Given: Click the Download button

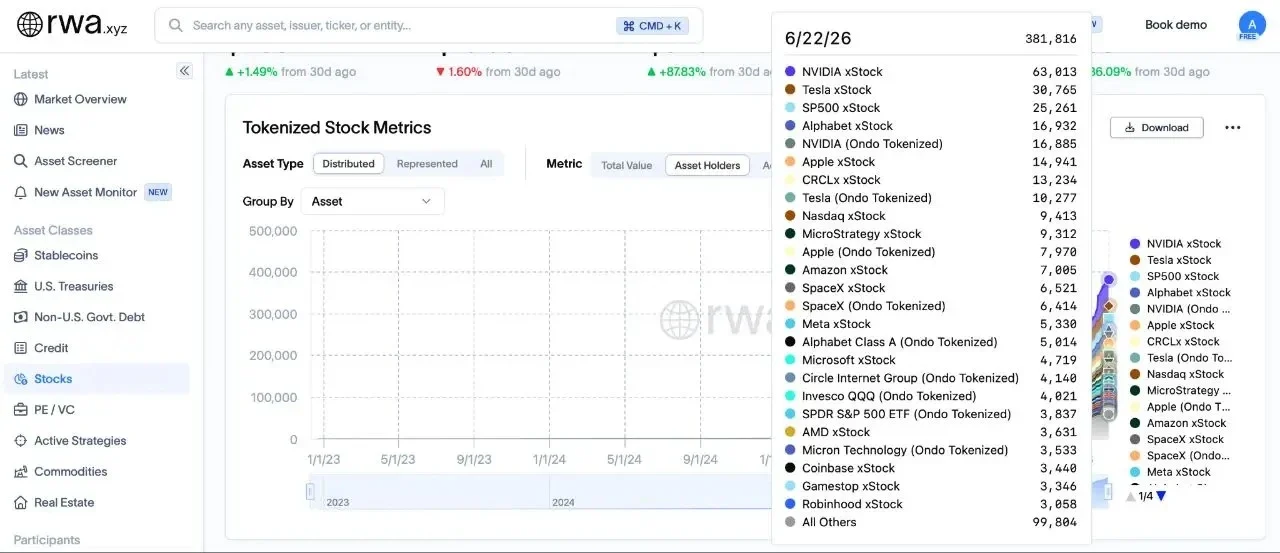Looking at the screenshot, I should [x=1157, y=127].
